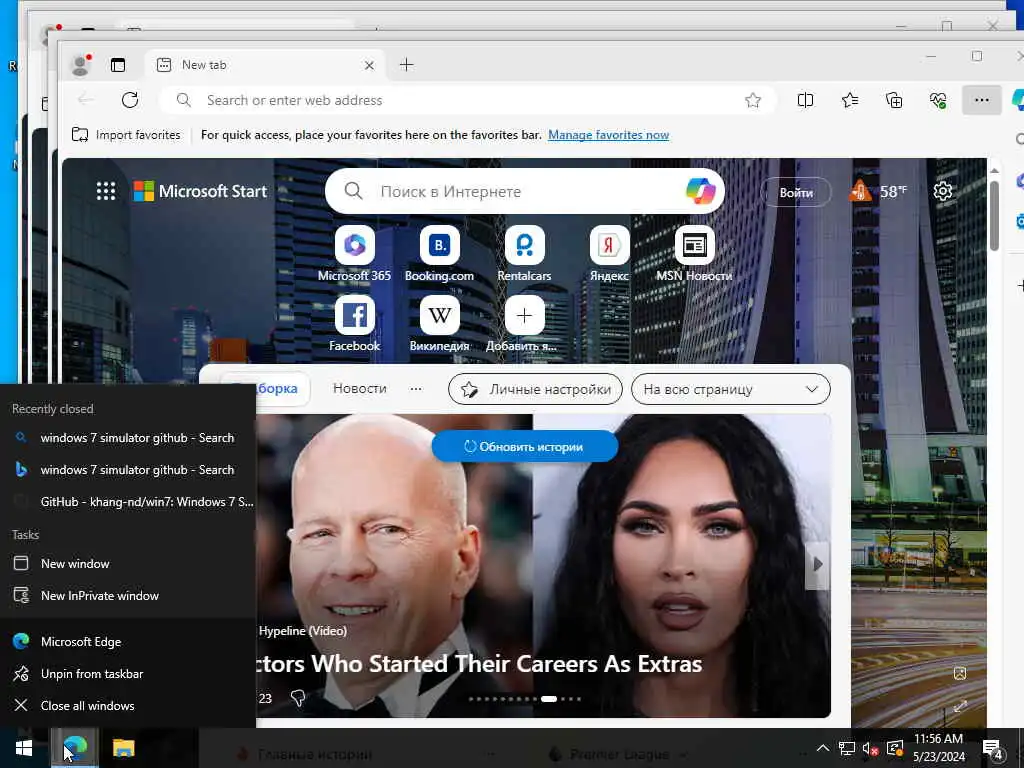Add a new quick link site
The height and width of the screenshot is (768, 1024).
coord(524,324)
